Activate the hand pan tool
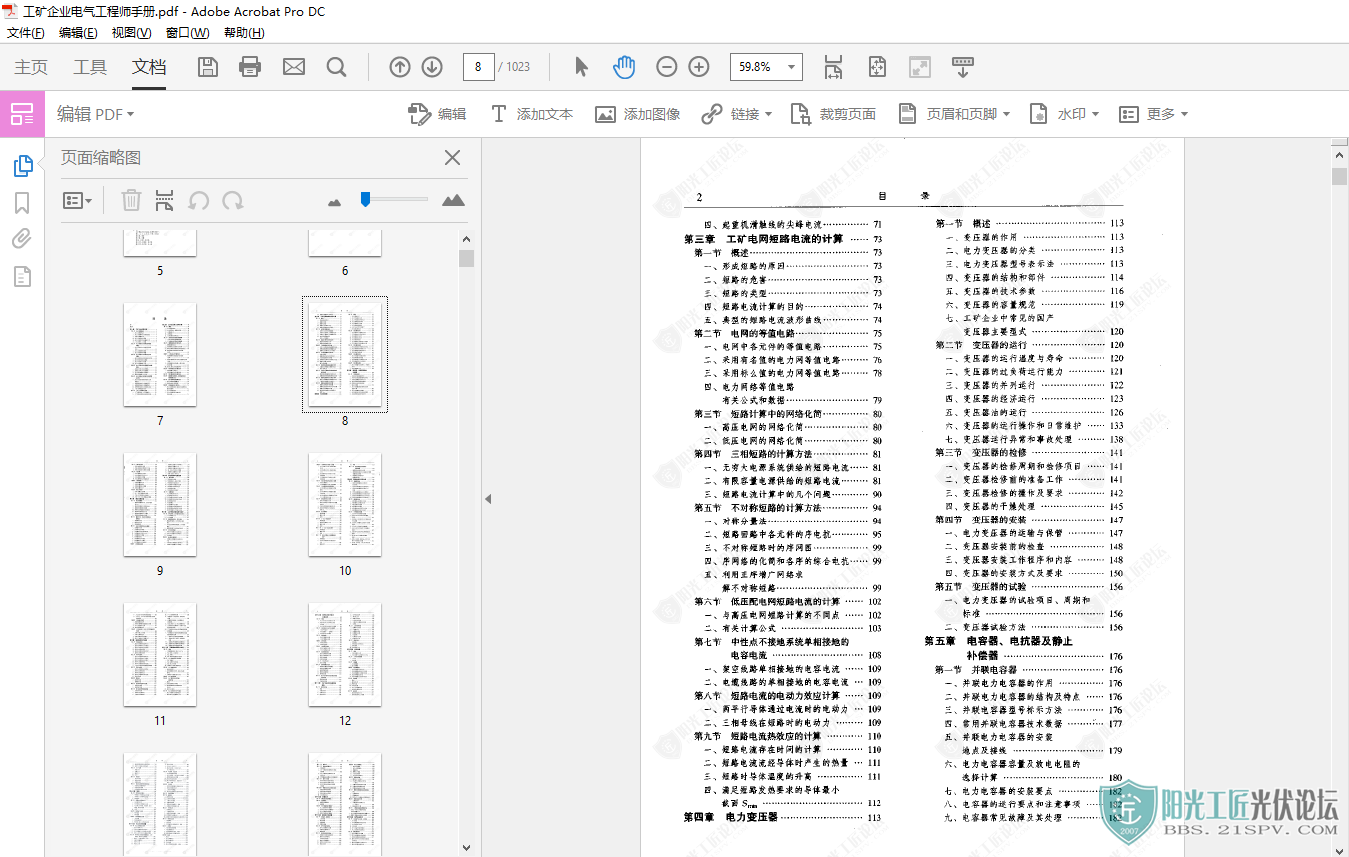The height and width of the screenshot is (857, 1349). (x=624, y=67)
